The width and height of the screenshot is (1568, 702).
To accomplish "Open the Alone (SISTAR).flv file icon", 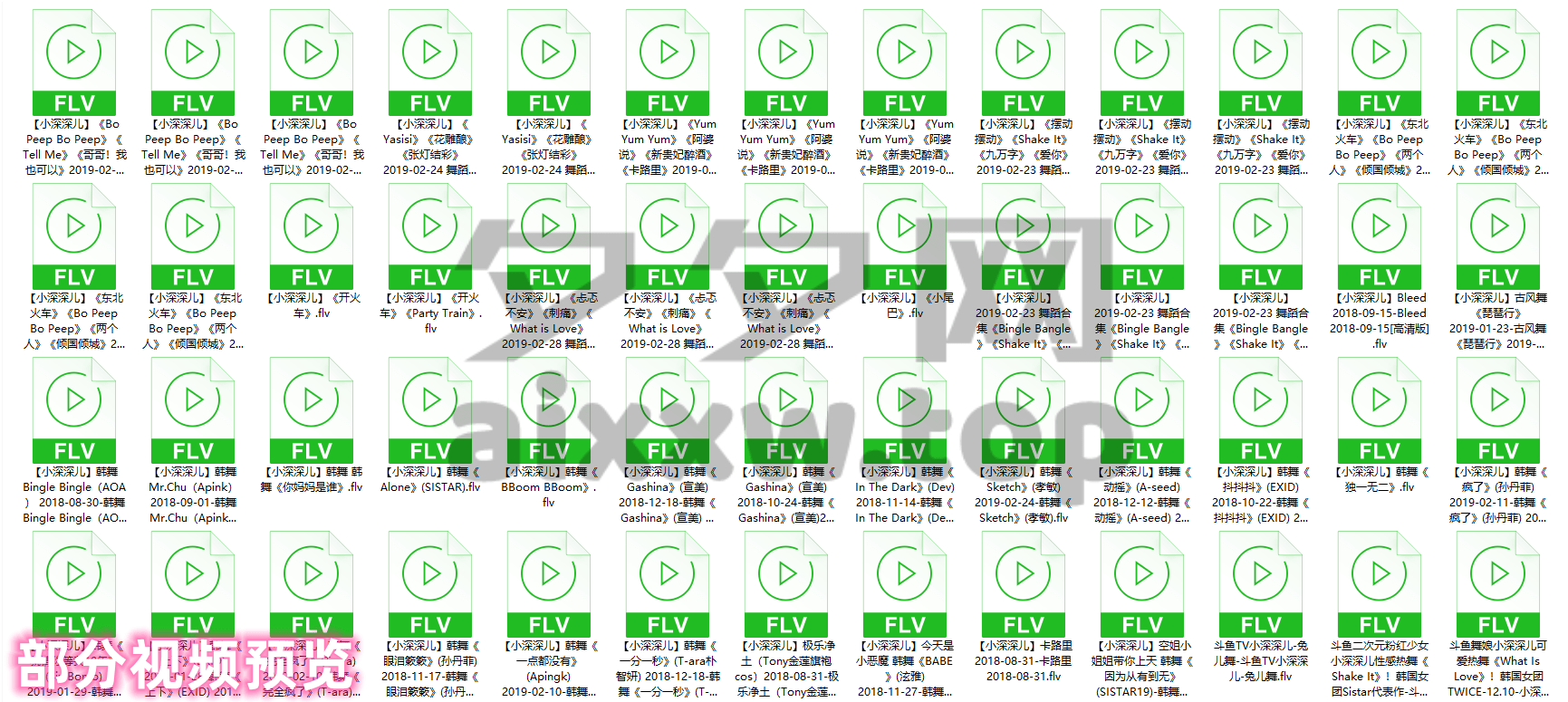I will coord(430,410).
